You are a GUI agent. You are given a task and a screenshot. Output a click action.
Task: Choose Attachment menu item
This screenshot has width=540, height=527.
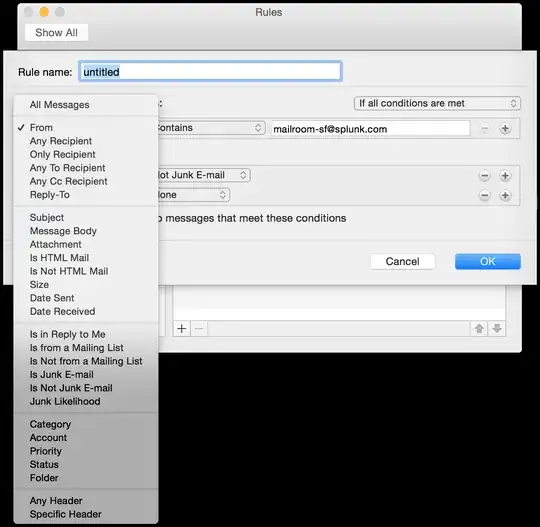[86, 244]
